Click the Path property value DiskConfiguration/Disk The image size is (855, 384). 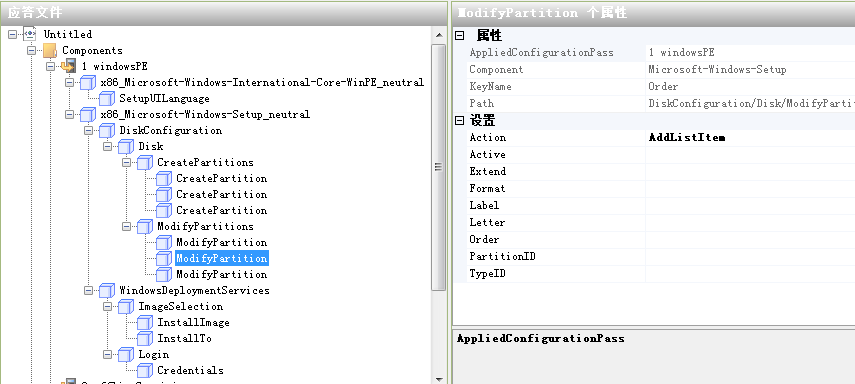pyautogui.click(x=751, y=103)
